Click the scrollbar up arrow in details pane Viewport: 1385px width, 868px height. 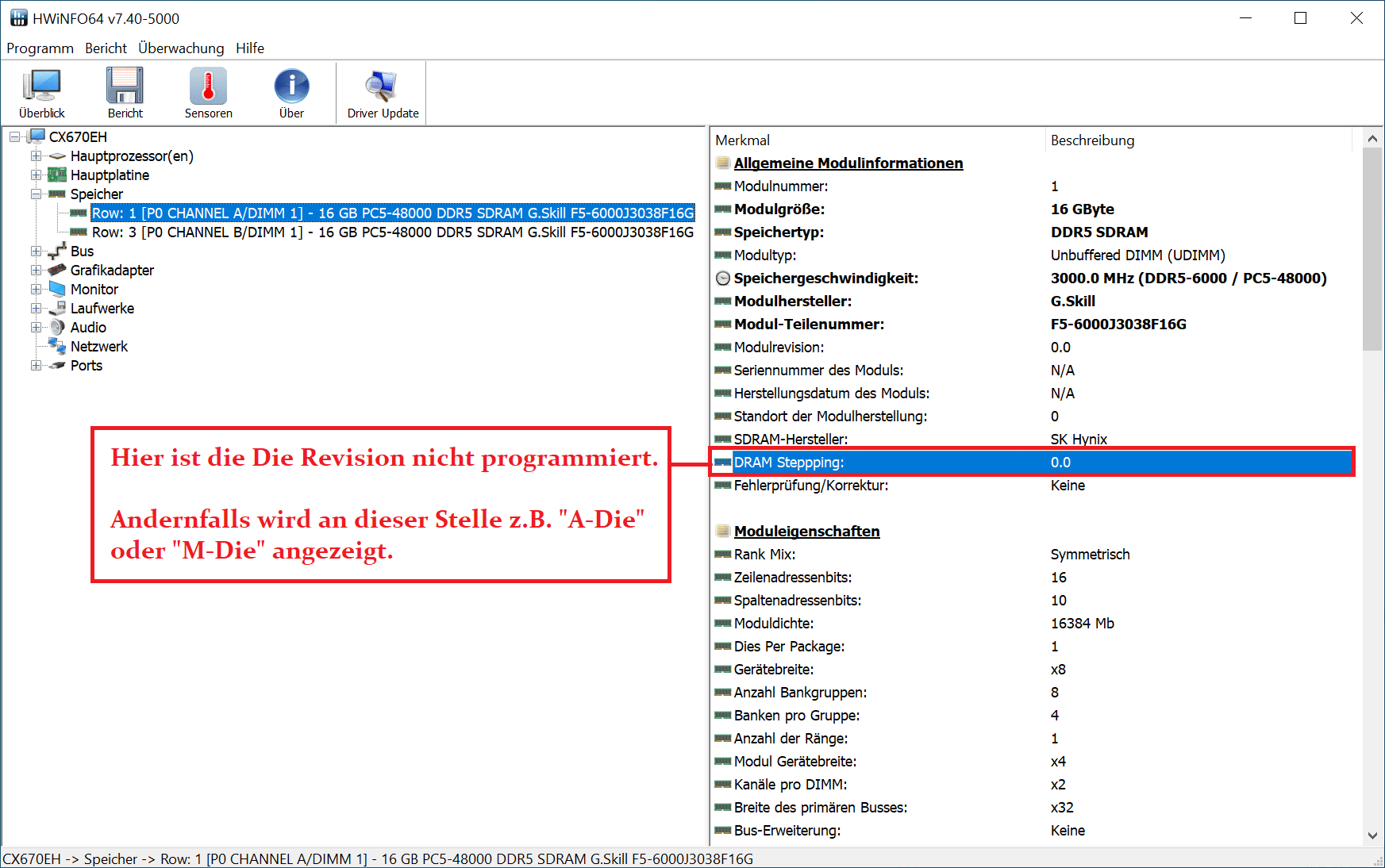(x=1372, y=138)
